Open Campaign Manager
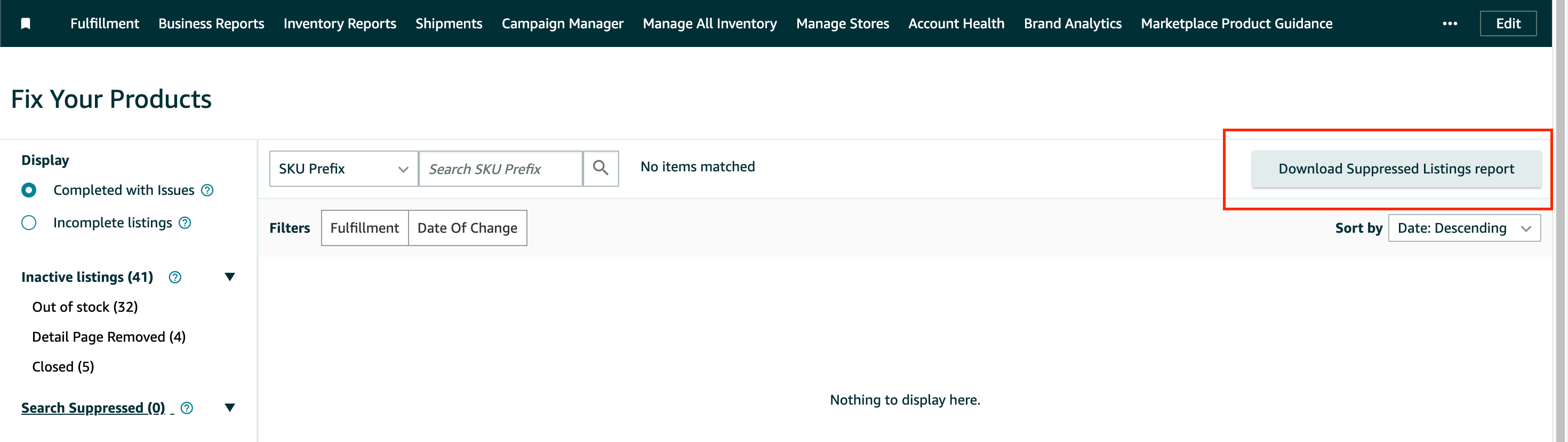This screenshot has width=1568, height=442. pyautogui.click(x=563, y=24)
